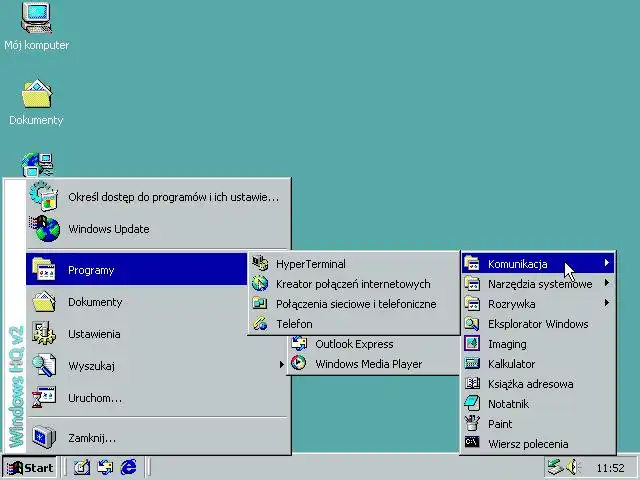Click the HyperTerminal icon
The image size is (640, 480).
(x=260, y=263)
